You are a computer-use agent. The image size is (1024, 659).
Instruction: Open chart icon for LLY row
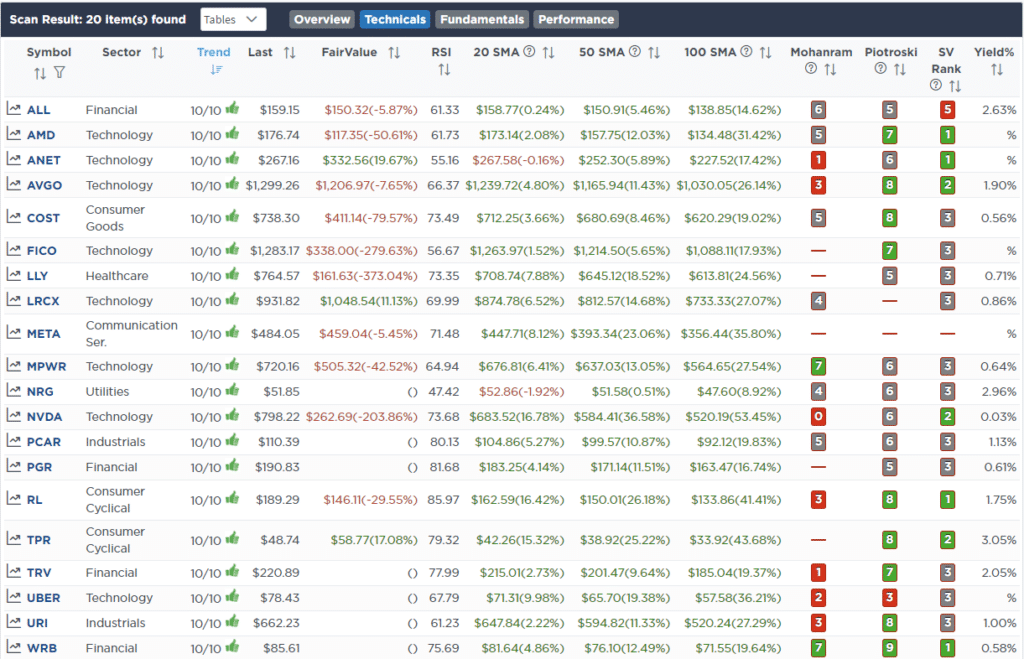click(x=14, y=275)
